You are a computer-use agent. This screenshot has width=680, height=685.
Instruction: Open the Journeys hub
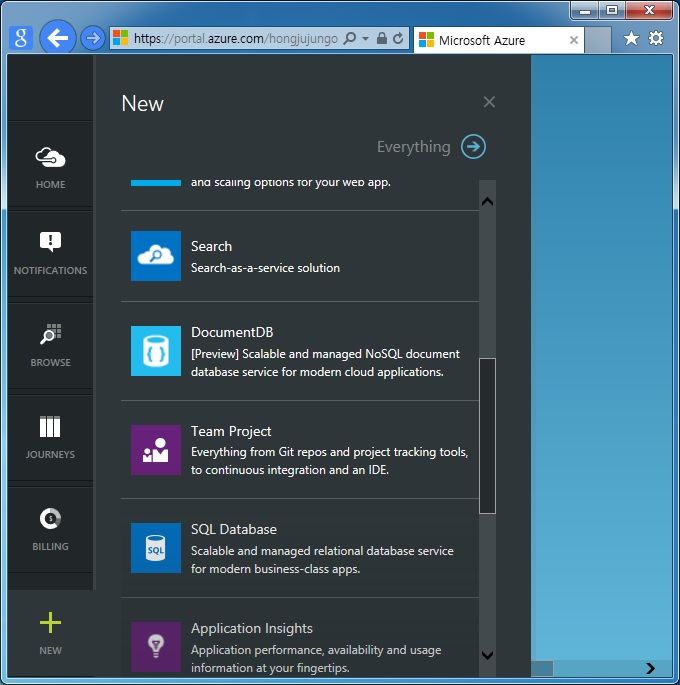(50, 438)
